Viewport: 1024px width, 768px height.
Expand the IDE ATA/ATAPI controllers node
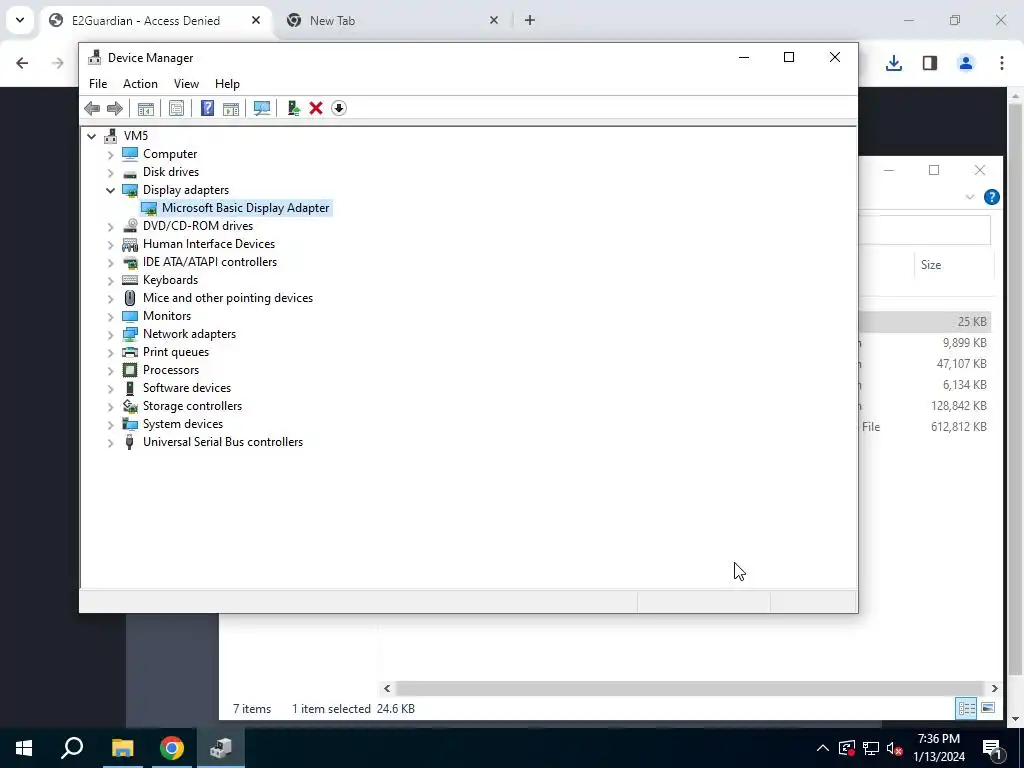[110, 263]
